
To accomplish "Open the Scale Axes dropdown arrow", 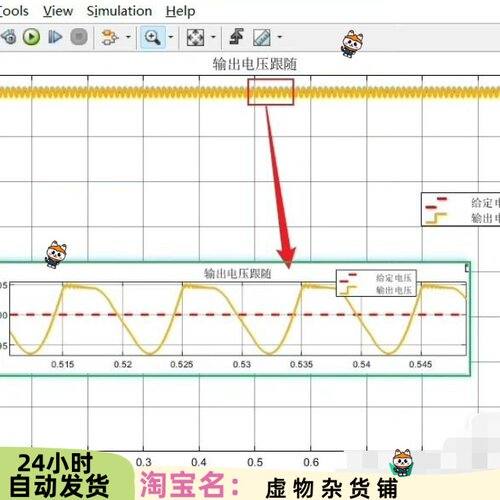I will 214,37.
